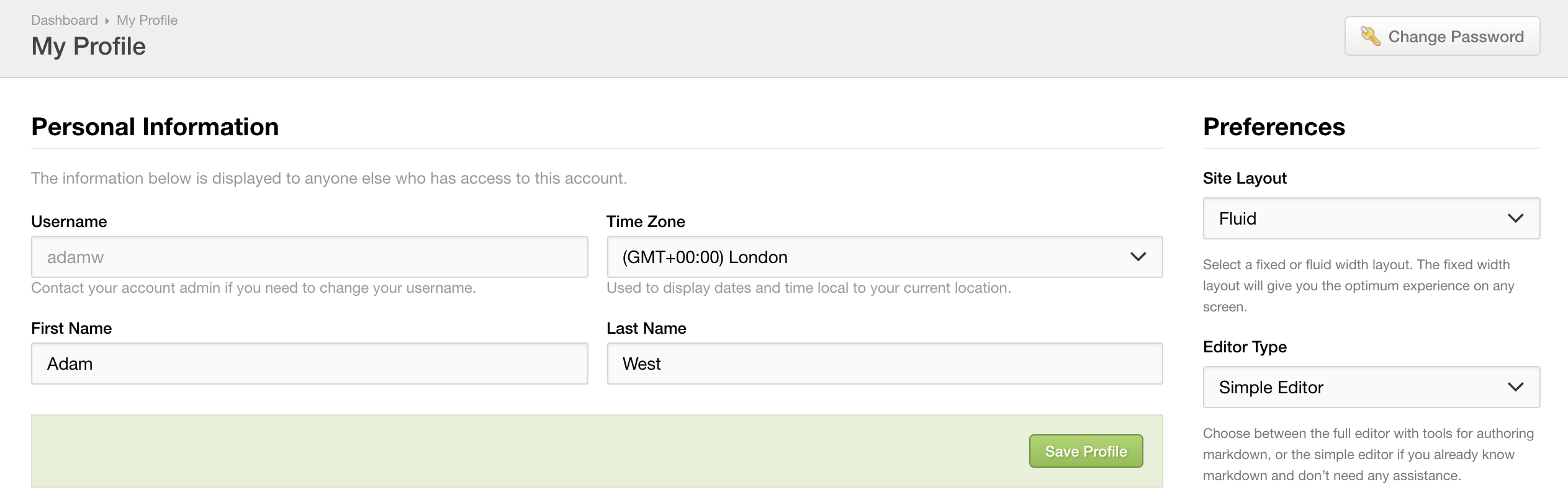Viewport: 1568px width, 500px height.
Task: Click the breadcrumb arrow separator after Dashboard
Action: tap(107, 20)
